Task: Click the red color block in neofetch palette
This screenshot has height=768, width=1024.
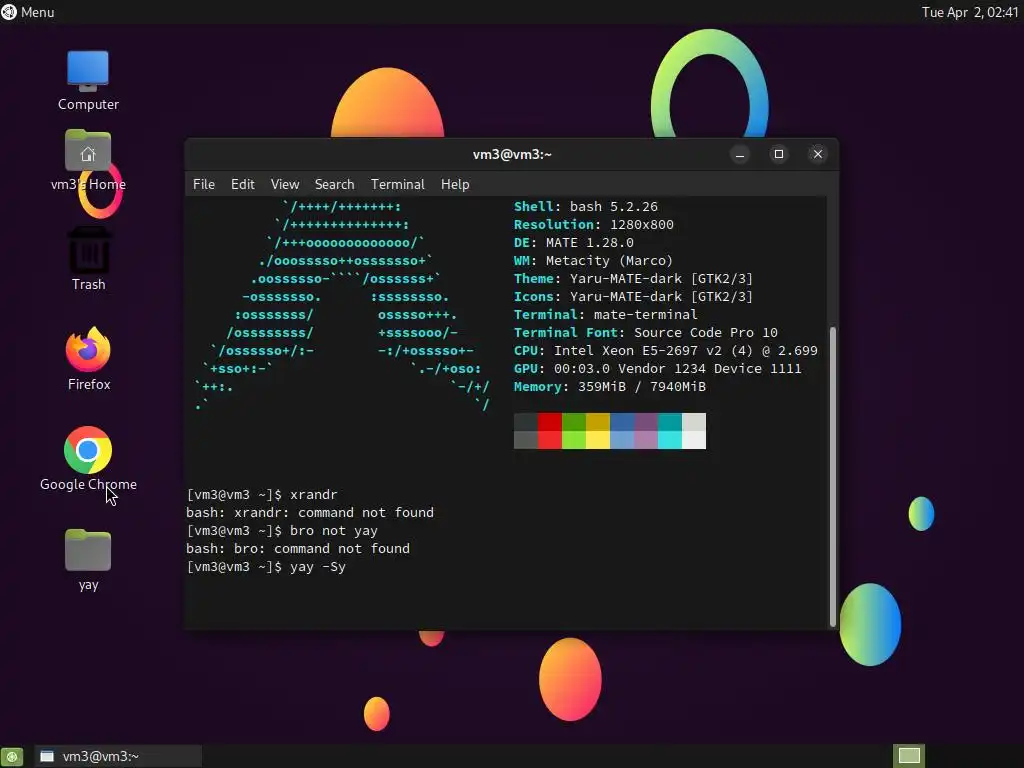Action: click(x=550, y=422)
